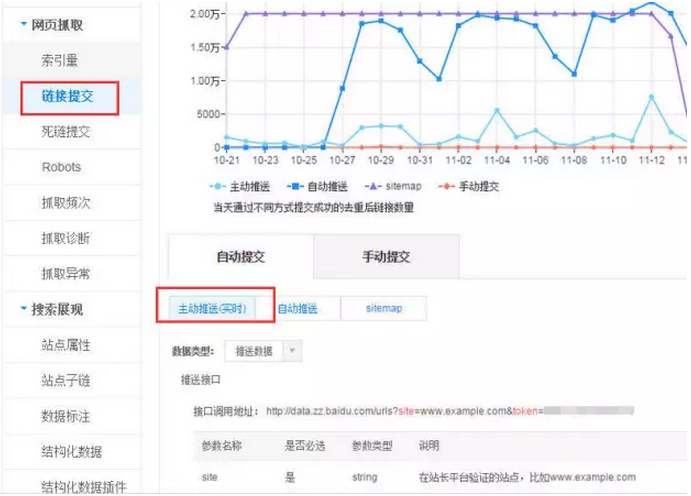Open 索引量 in the sidebar

59,60
